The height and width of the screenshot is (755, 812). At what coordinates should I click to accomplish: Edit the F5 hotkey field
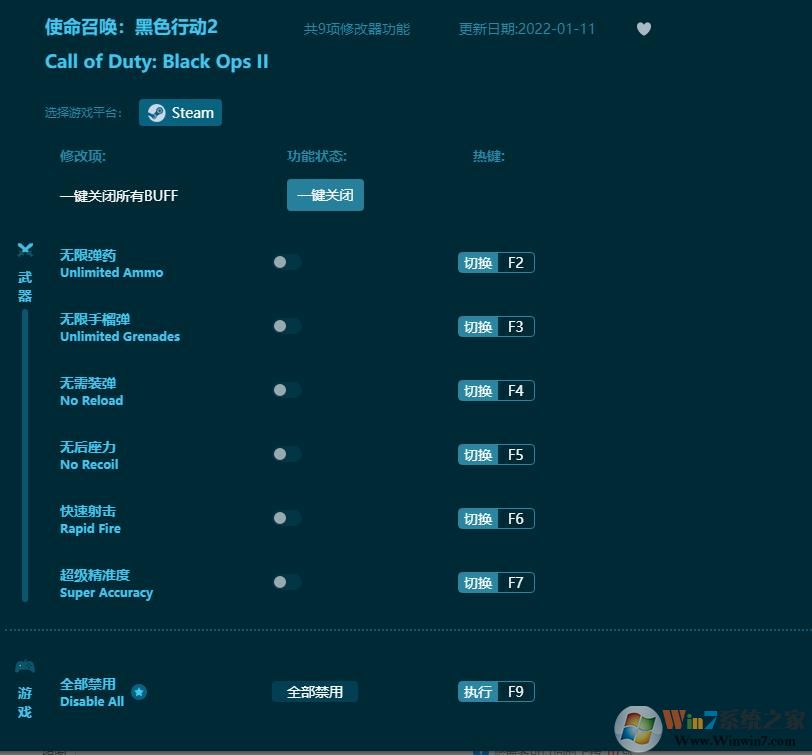516,455
